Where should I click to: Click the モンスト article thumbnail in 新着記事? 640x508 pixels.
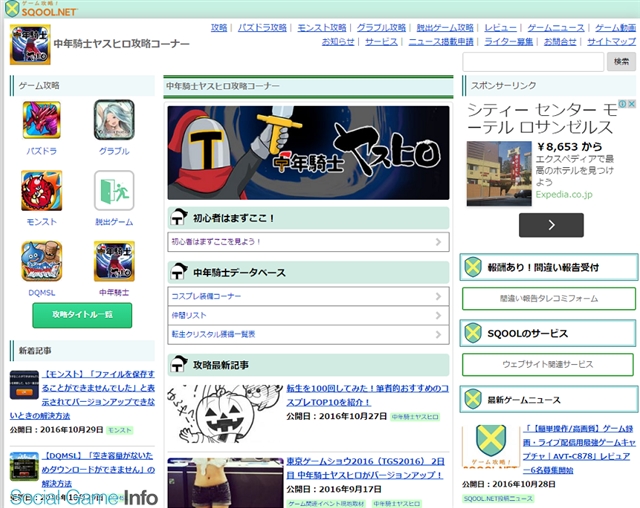24,385
